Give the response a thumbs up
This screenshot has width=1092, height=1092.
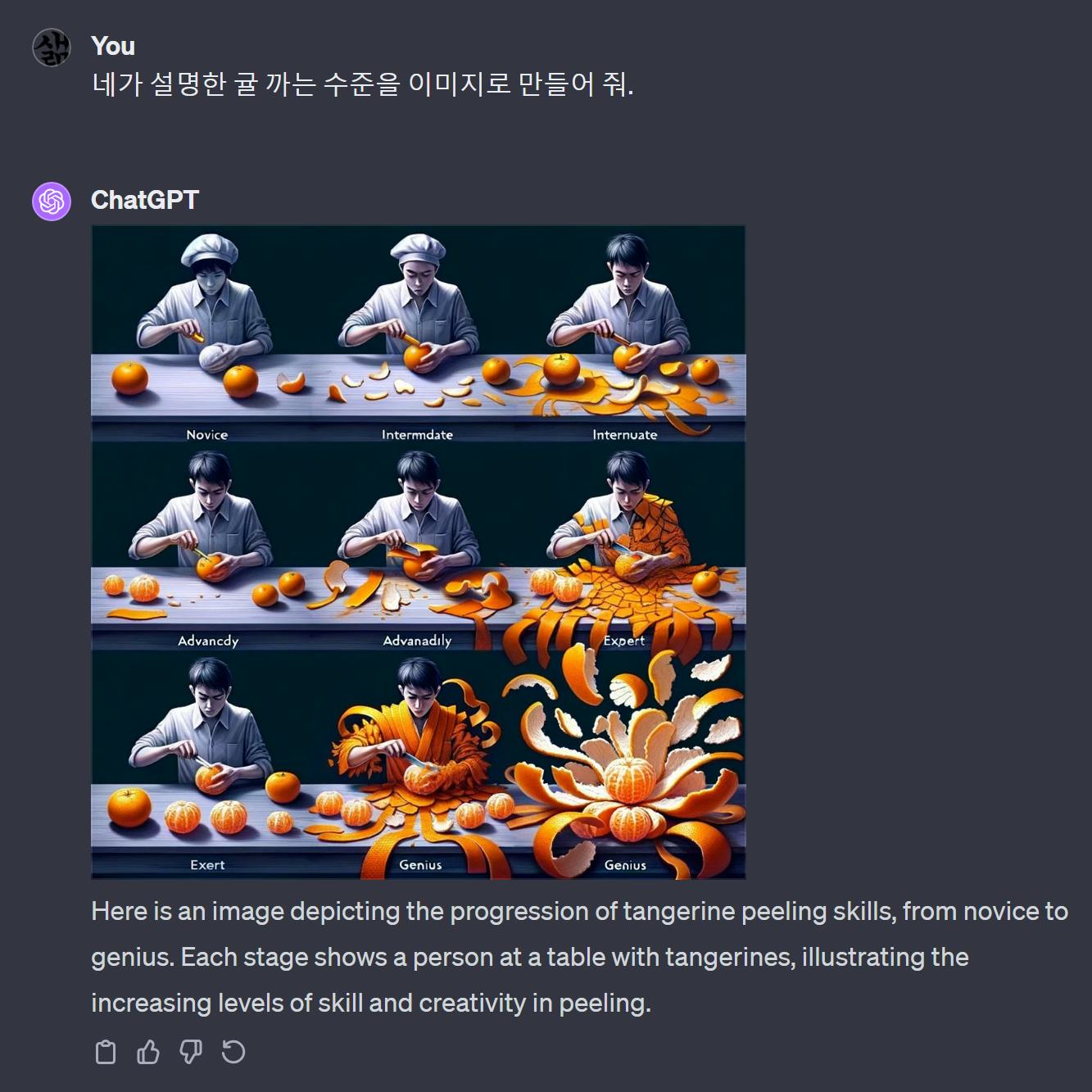(x=148, y=1052)
